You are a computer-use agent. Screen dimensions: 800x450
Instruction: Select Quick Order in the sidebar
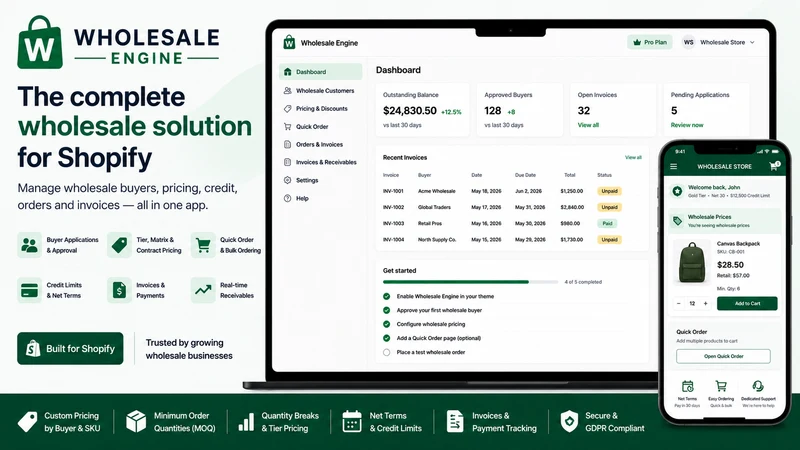point(306,127)
